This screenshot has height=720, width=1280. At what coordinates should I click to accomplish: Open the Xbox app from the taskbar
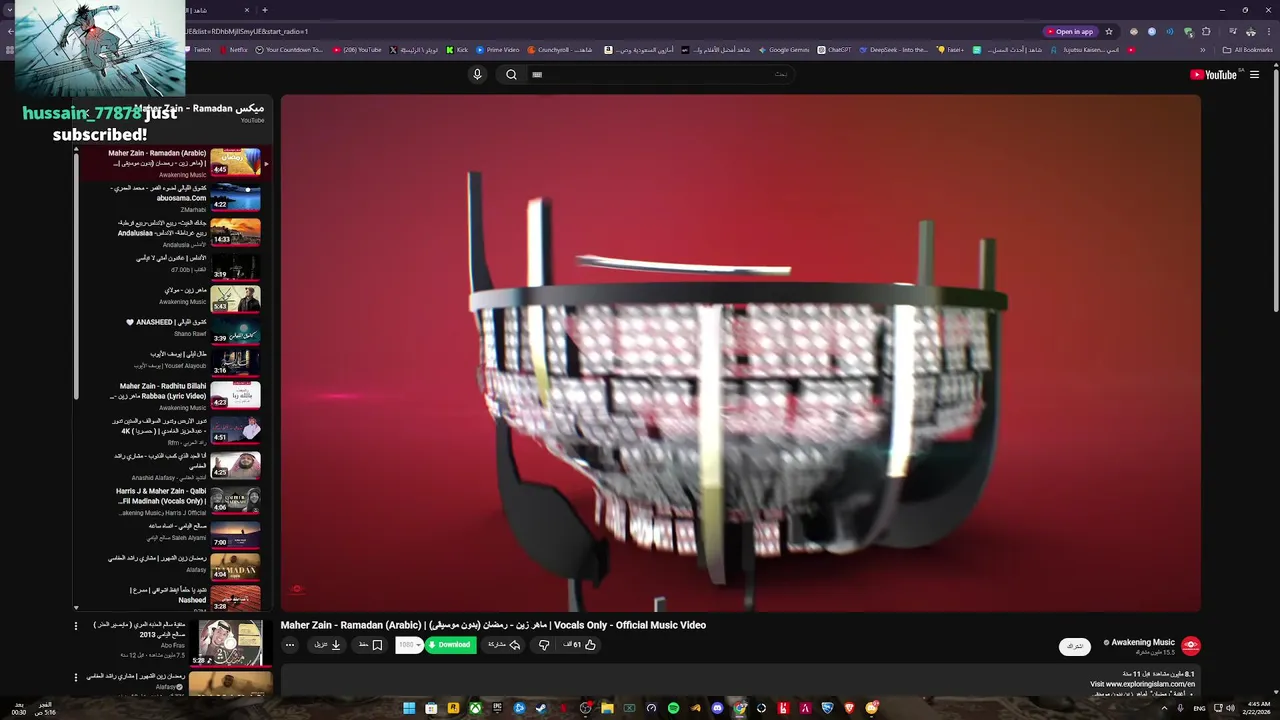475,708
